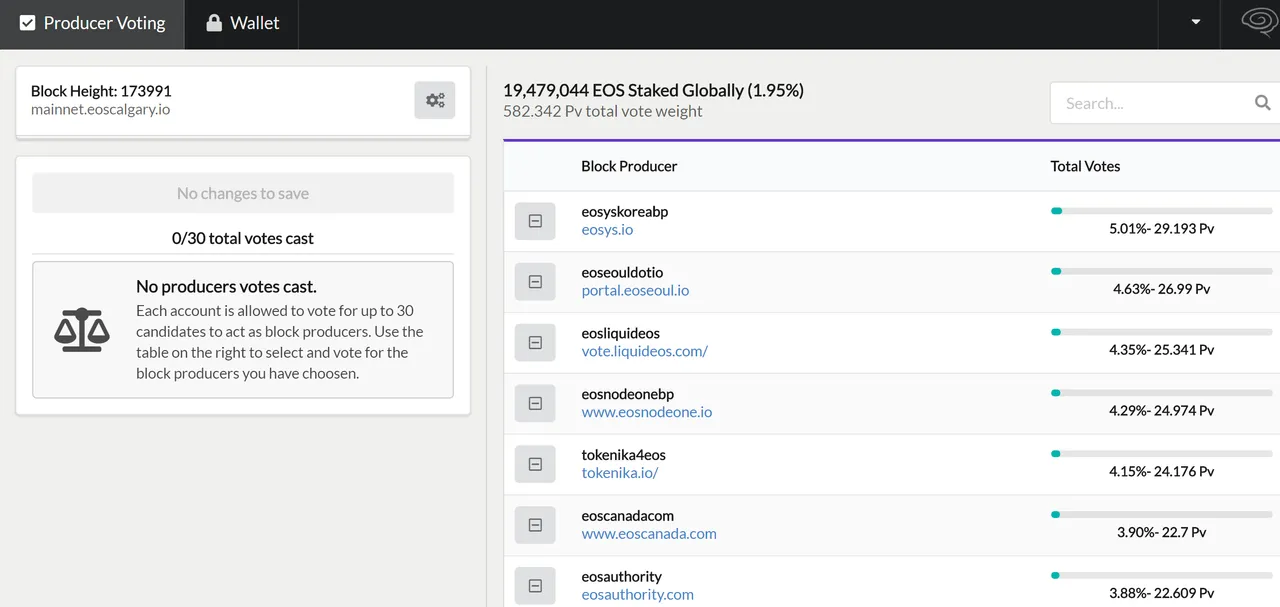
Task: Click the checkmark icon beside Producer Voting
Action: (28, 23)
